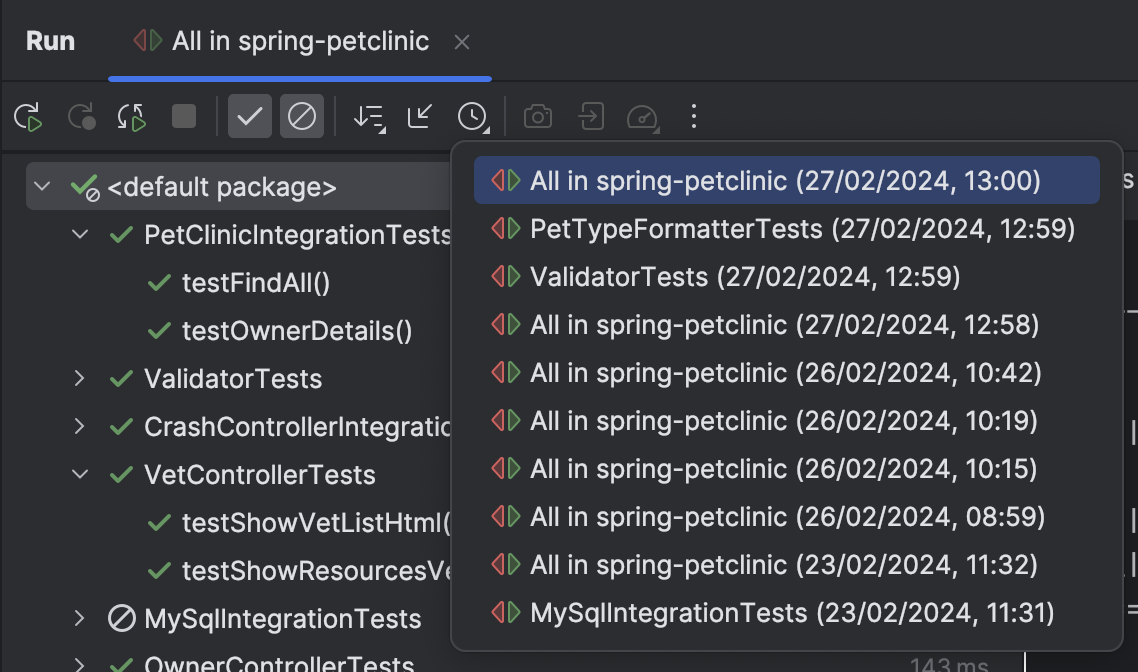Toggle auto-test rerun on changes

131,116
